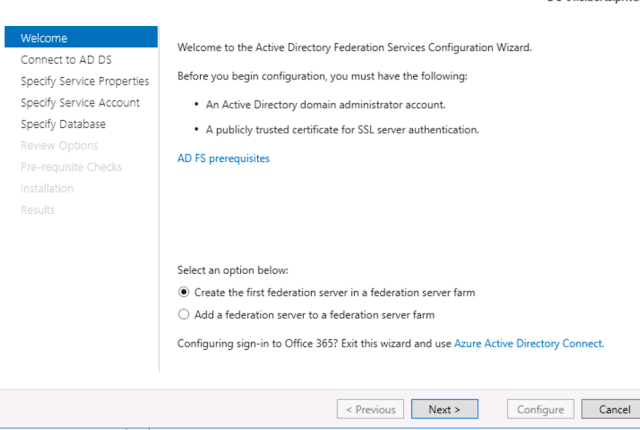
Task: Open Specify Service Properties step
Action: tap(85, 81)
